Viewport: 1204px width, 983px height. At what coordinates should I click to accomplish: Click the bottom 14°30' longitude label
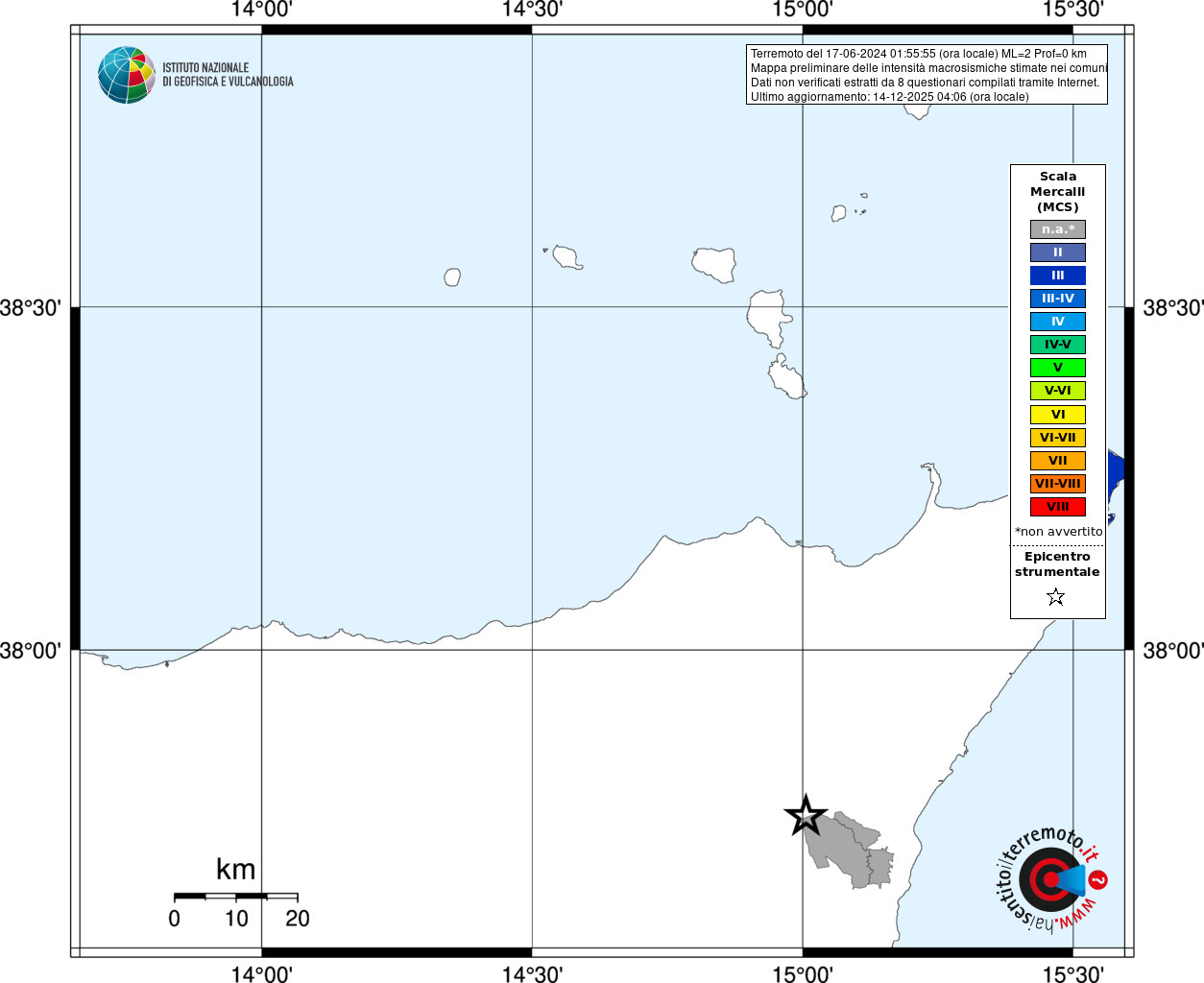click(532, 974)
